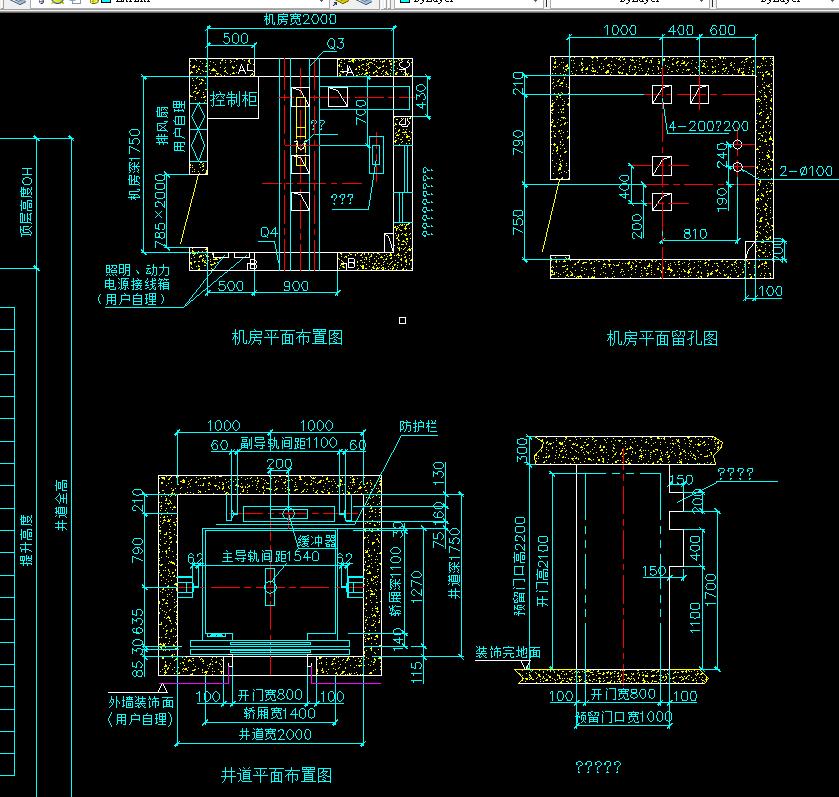Screen dimensions: 839x797
Task: Click the 缓冲器 label
Action: pos(317,541)
